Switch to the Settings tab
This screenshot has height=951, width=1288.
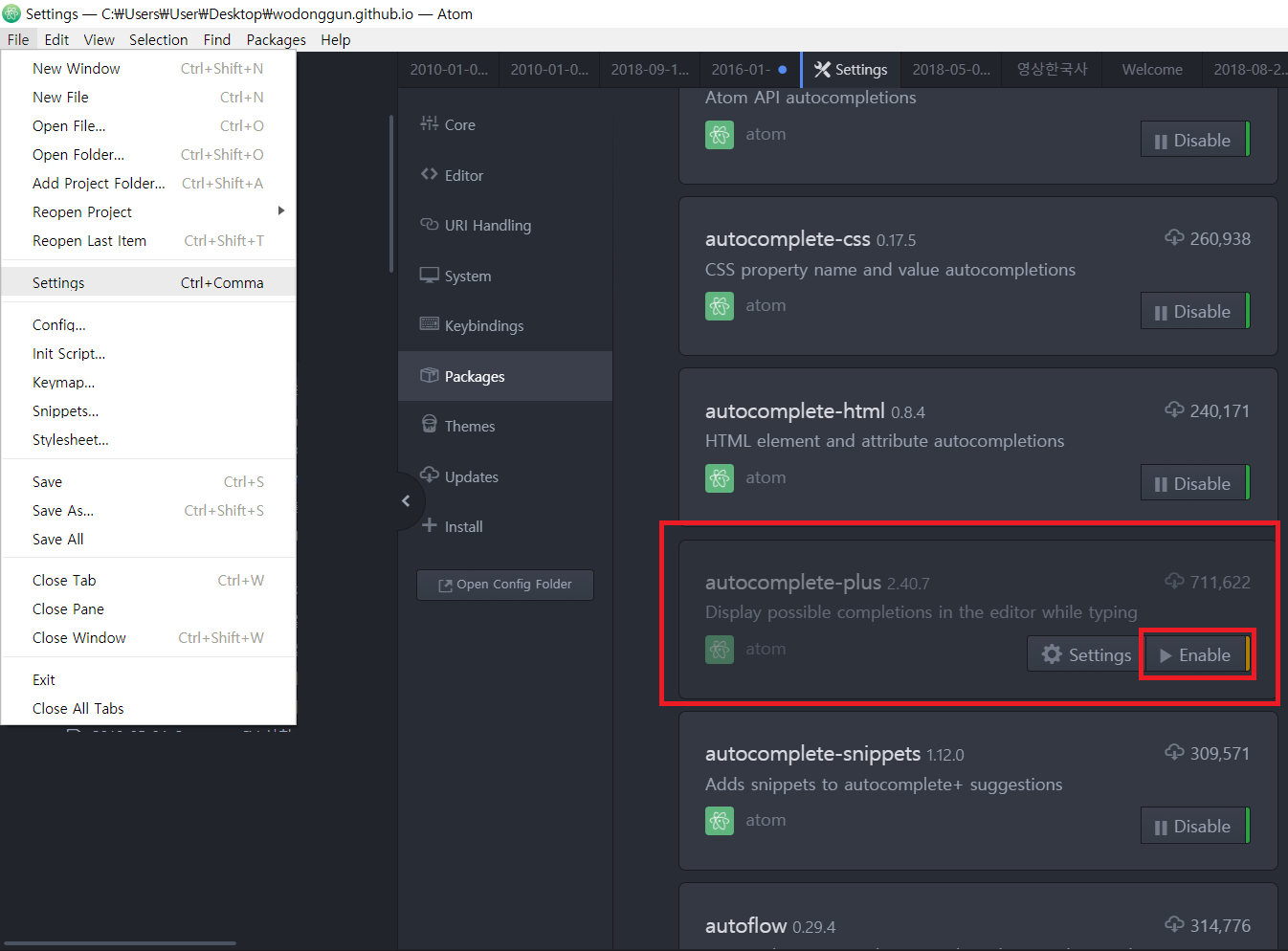click(x=851, y=69)
